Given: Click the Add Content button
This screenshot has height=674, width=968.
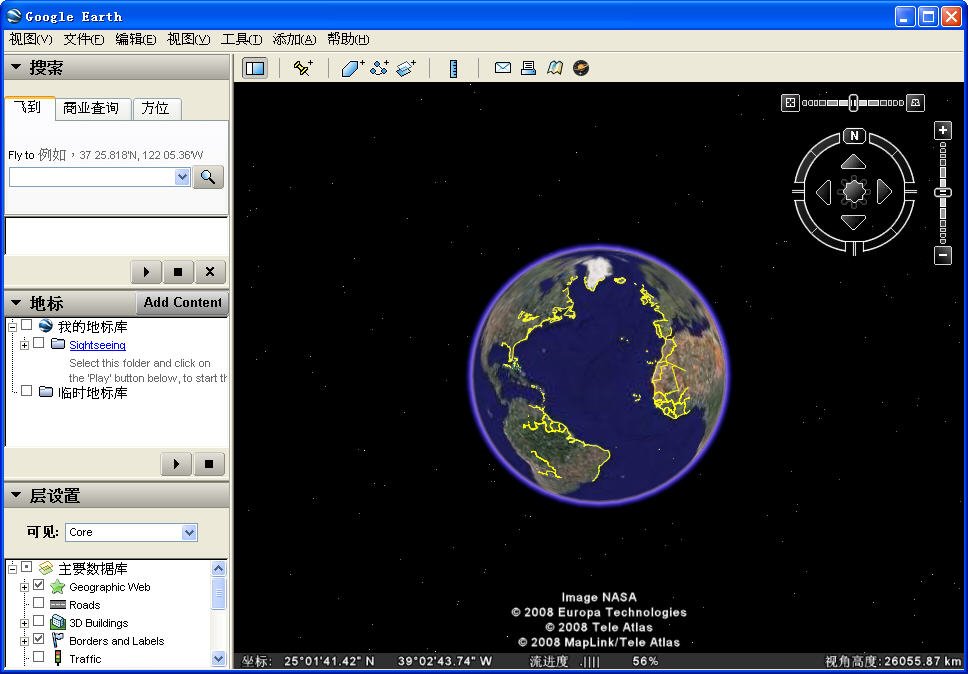Looking at the screenshot, I should pyautogui.click(x=182, y=302).
